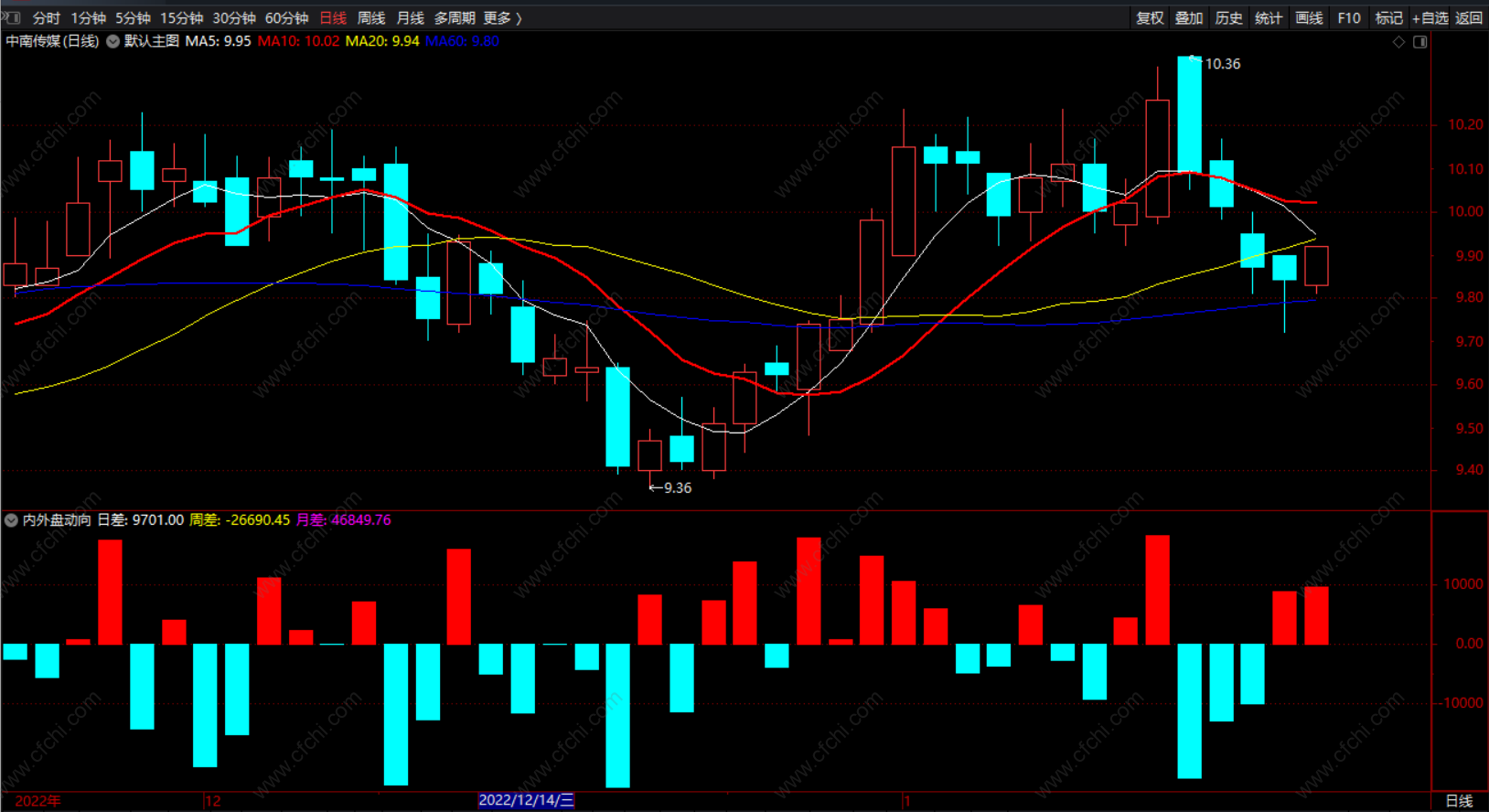Activate the 画线 drawing tools button
Viewport: 1489px width, 812px height.
click(x=1309, y=18)
